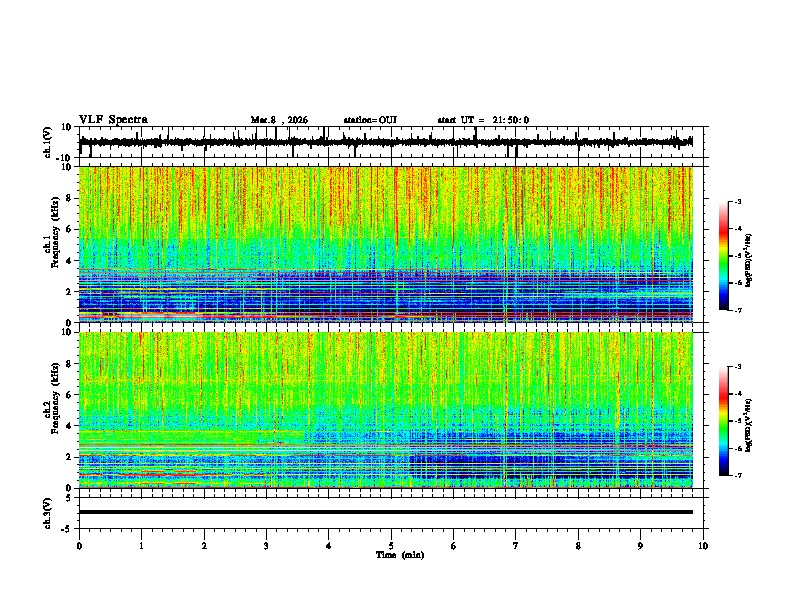Click the ch.2 color bar log(PSD) label
The image size is (792, 612).
(749, 425)
